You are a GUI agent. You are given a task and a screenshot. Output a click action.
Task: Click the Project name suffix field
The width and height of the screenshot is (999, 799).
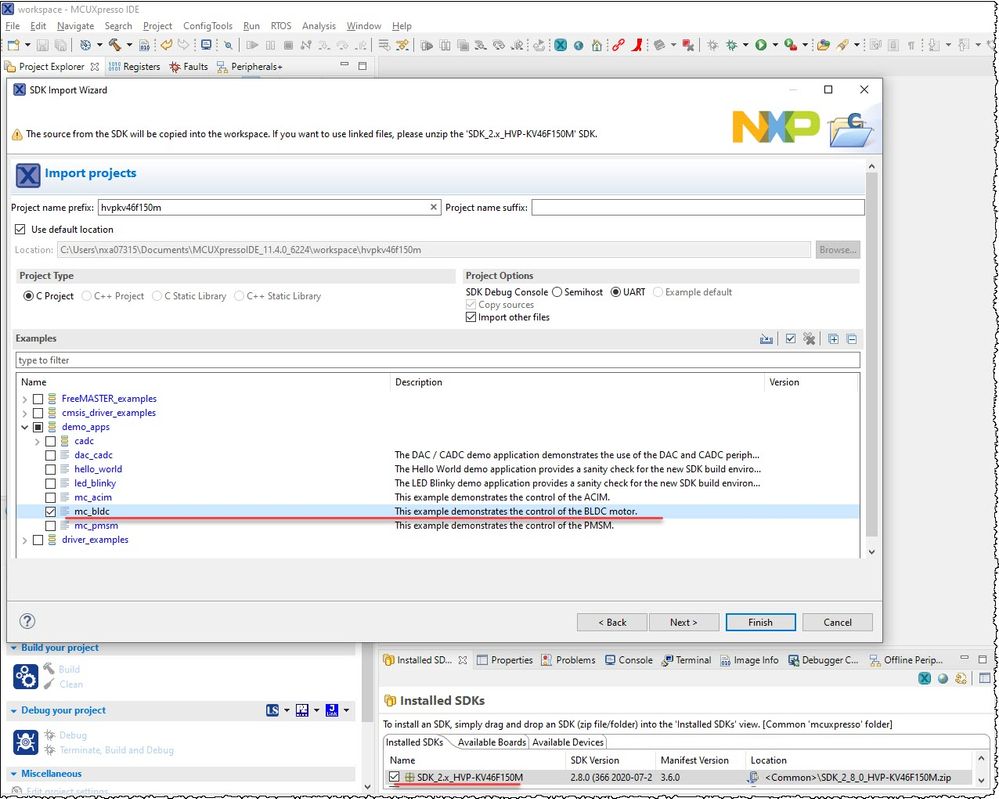[x=698, y=207]
